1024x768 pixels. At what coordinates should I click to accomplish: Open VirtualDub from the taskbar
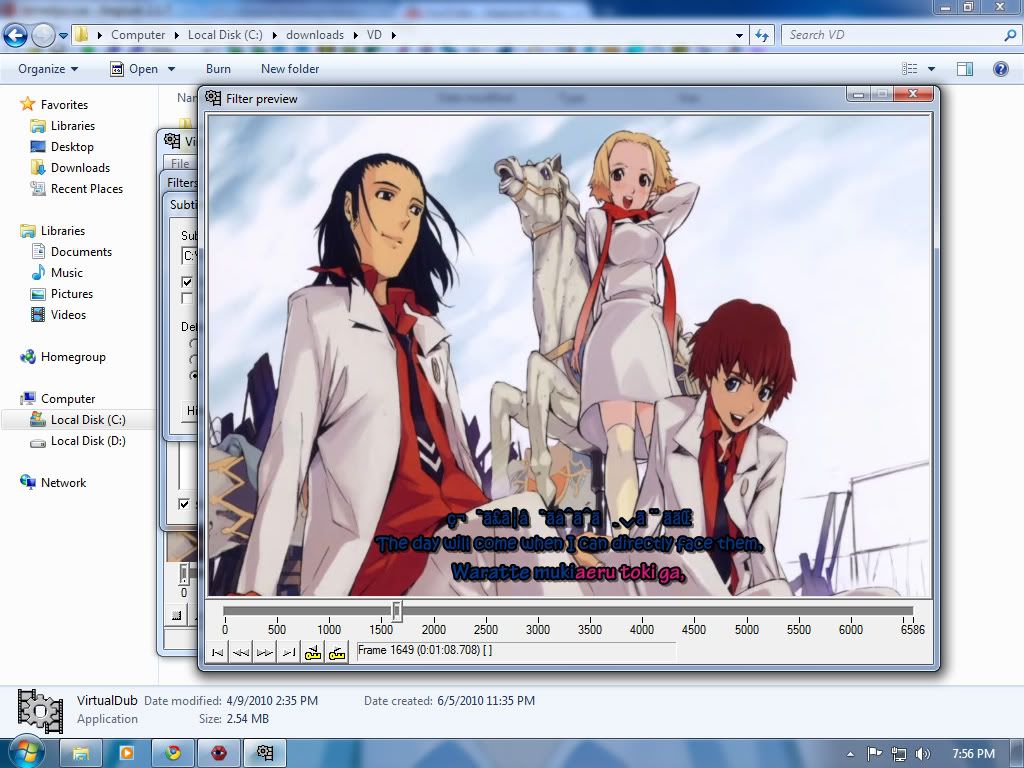coord(265,753)
